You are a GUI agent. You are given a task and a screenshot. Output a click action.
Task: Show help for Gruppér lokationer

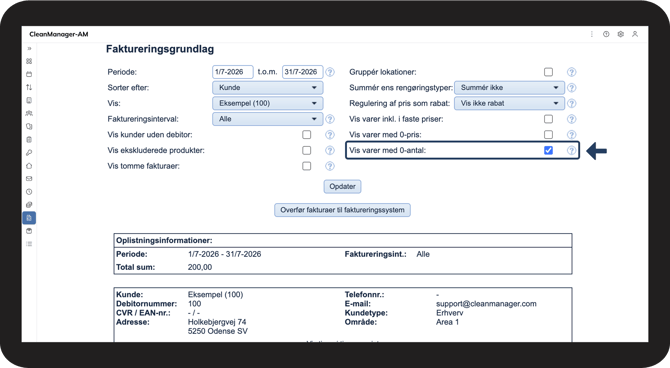coord(571,72)
